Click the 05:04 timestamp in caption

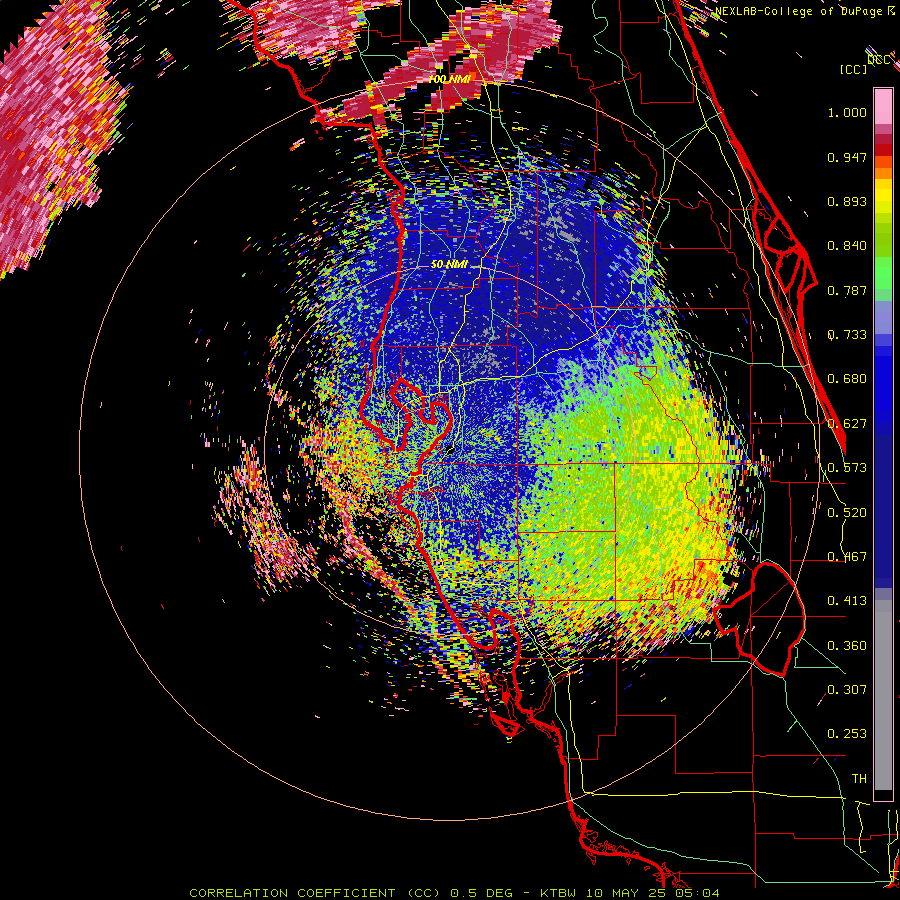(696, 893)
